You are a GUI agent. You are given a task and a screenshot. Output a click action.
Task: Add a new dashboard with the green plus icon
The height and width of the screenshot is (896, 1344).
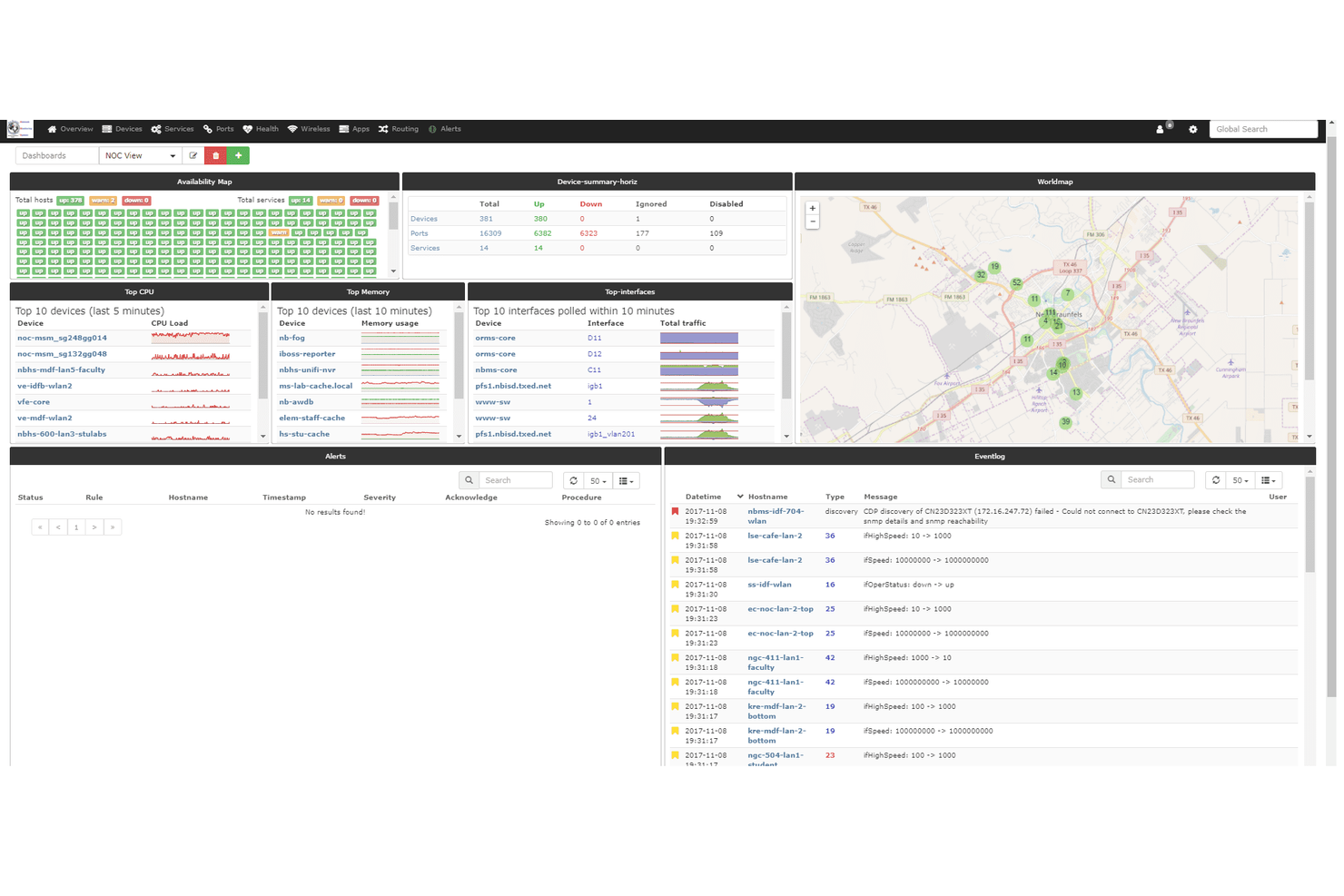238,155
